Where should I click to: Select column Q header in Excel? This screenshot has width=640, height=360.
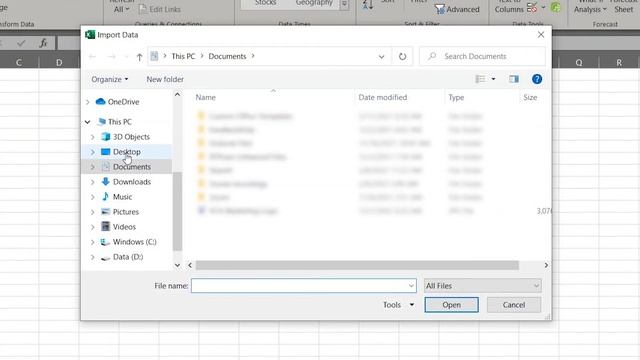[x=579, y=62]
